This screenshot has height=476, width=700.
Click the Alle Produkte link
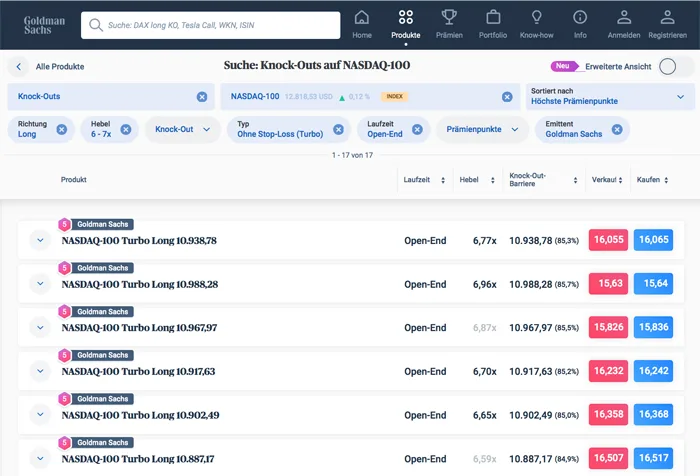60,67
